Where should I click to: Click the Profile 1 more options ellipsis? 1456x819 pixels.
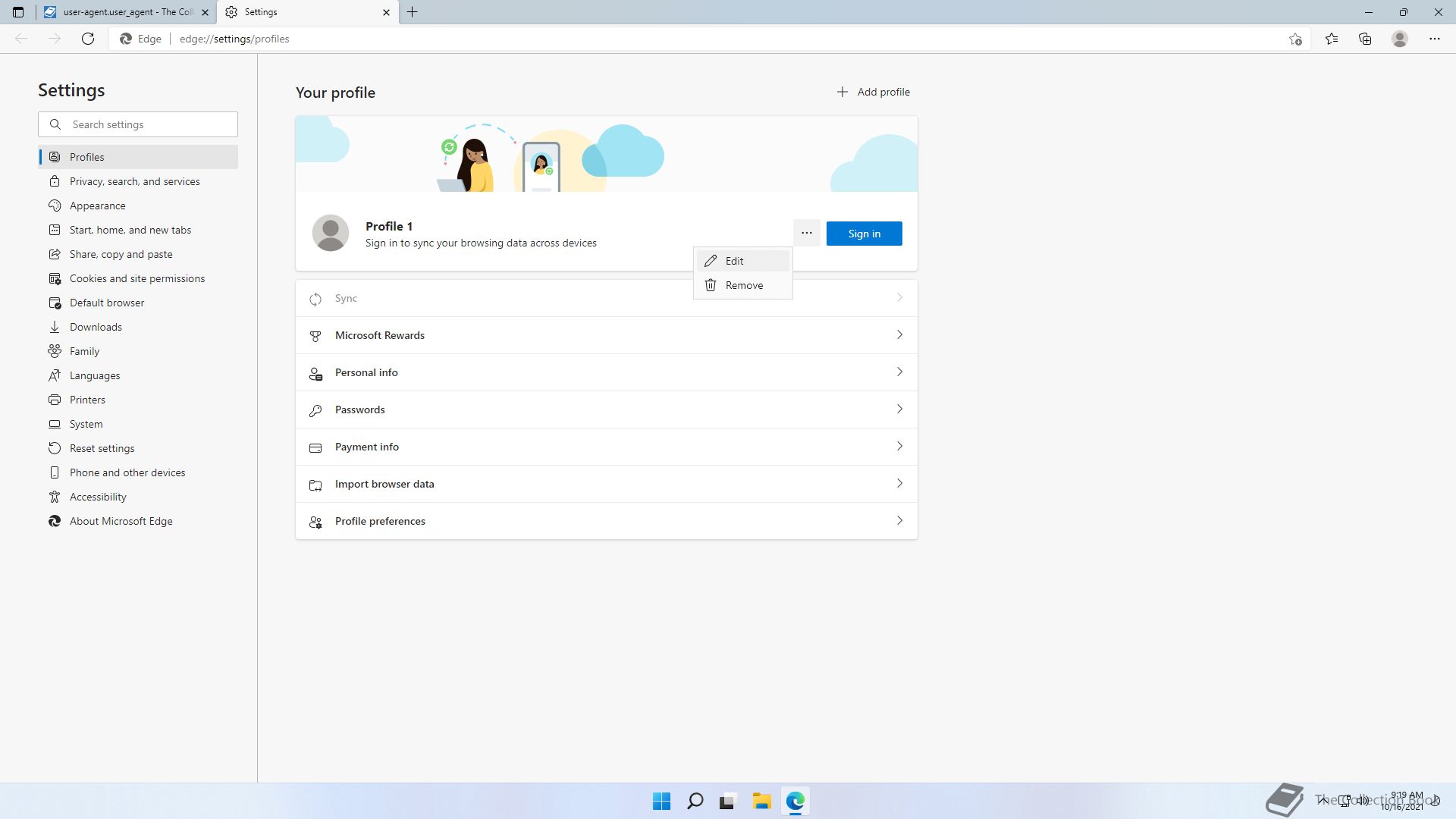point(807,234)
